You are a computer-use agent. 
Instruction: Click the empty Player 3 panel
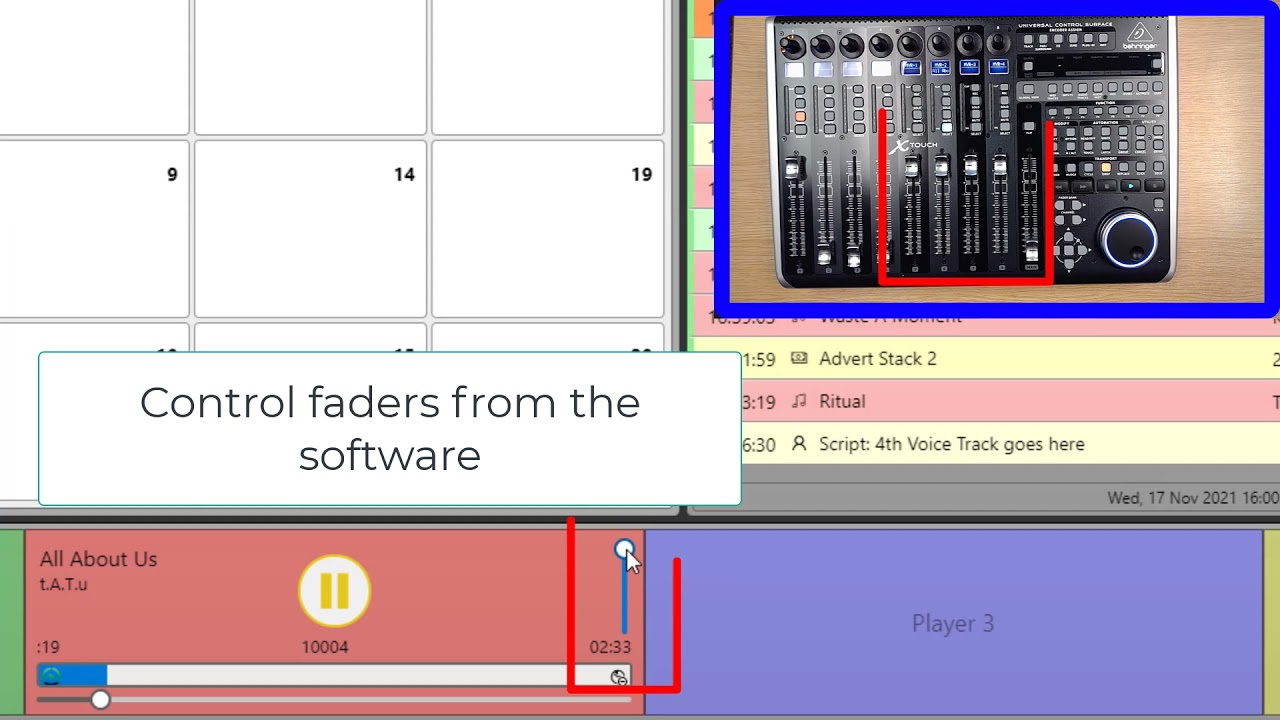click(x=954, y=622)
